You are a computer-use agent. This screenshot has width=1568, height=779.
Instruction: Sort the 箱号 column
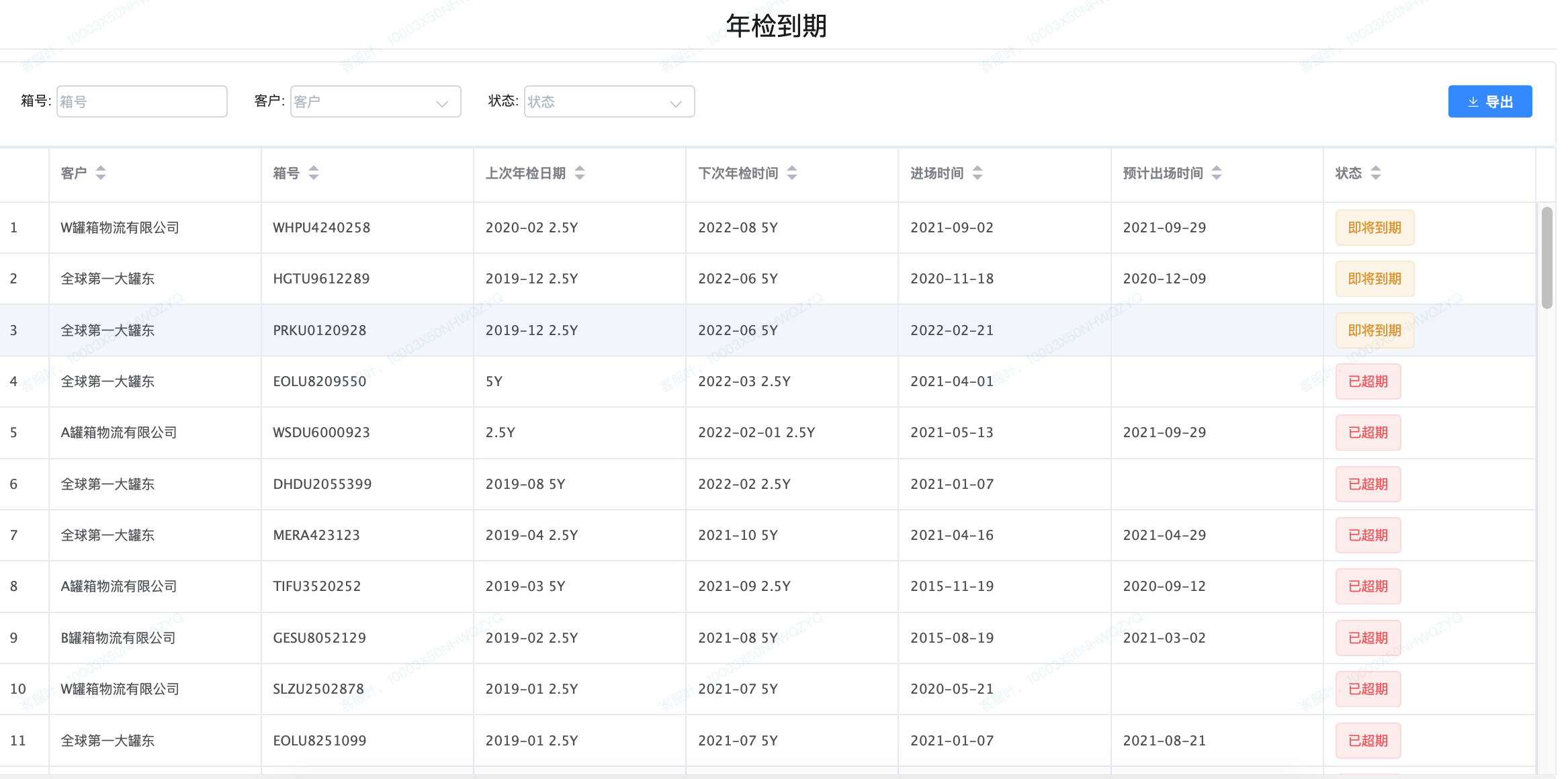point(314,173)
